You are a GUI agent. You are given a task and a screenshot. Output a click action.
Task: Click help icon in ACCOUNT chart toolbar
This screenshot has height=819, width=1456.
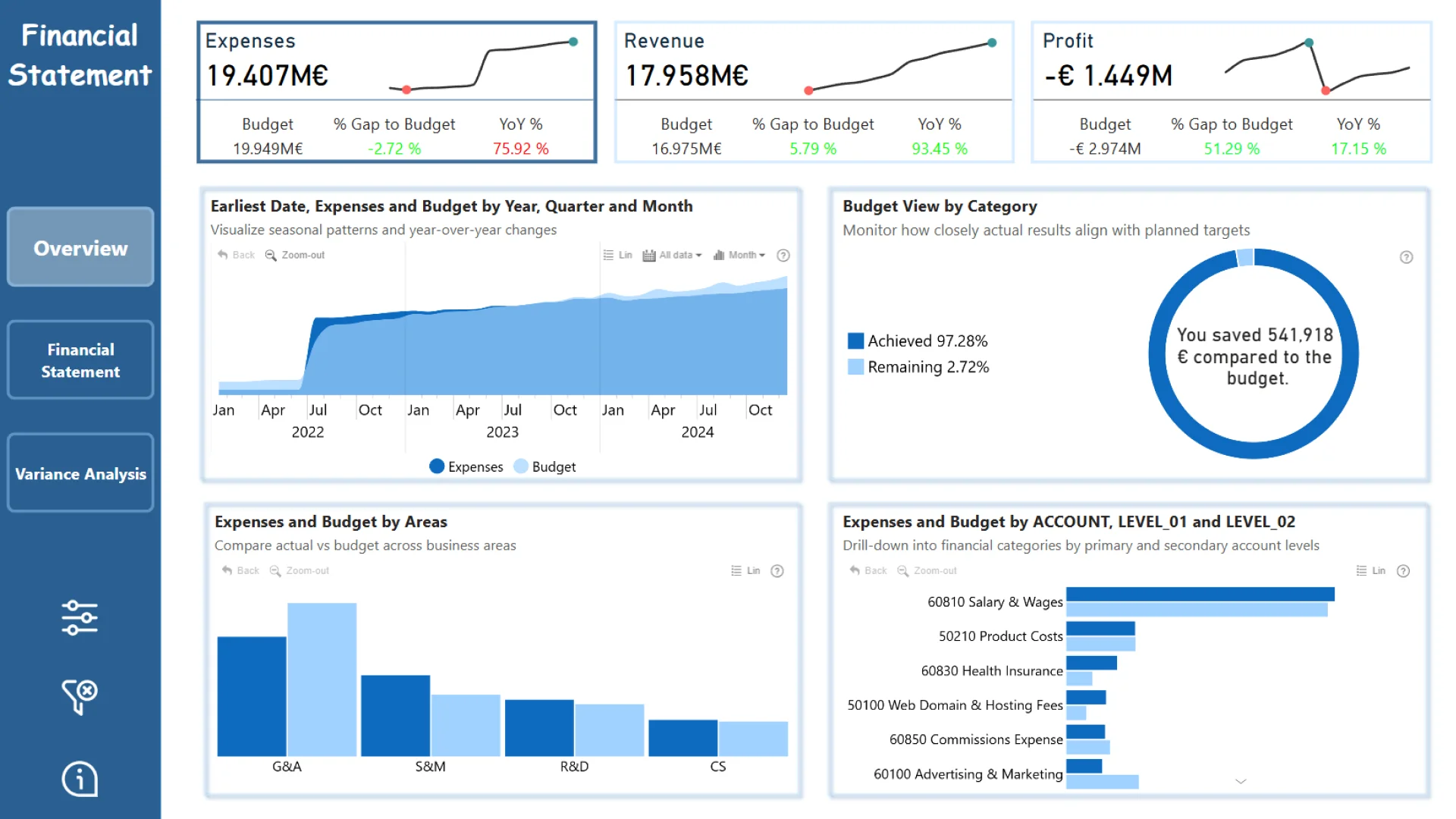coord(1403,571)
